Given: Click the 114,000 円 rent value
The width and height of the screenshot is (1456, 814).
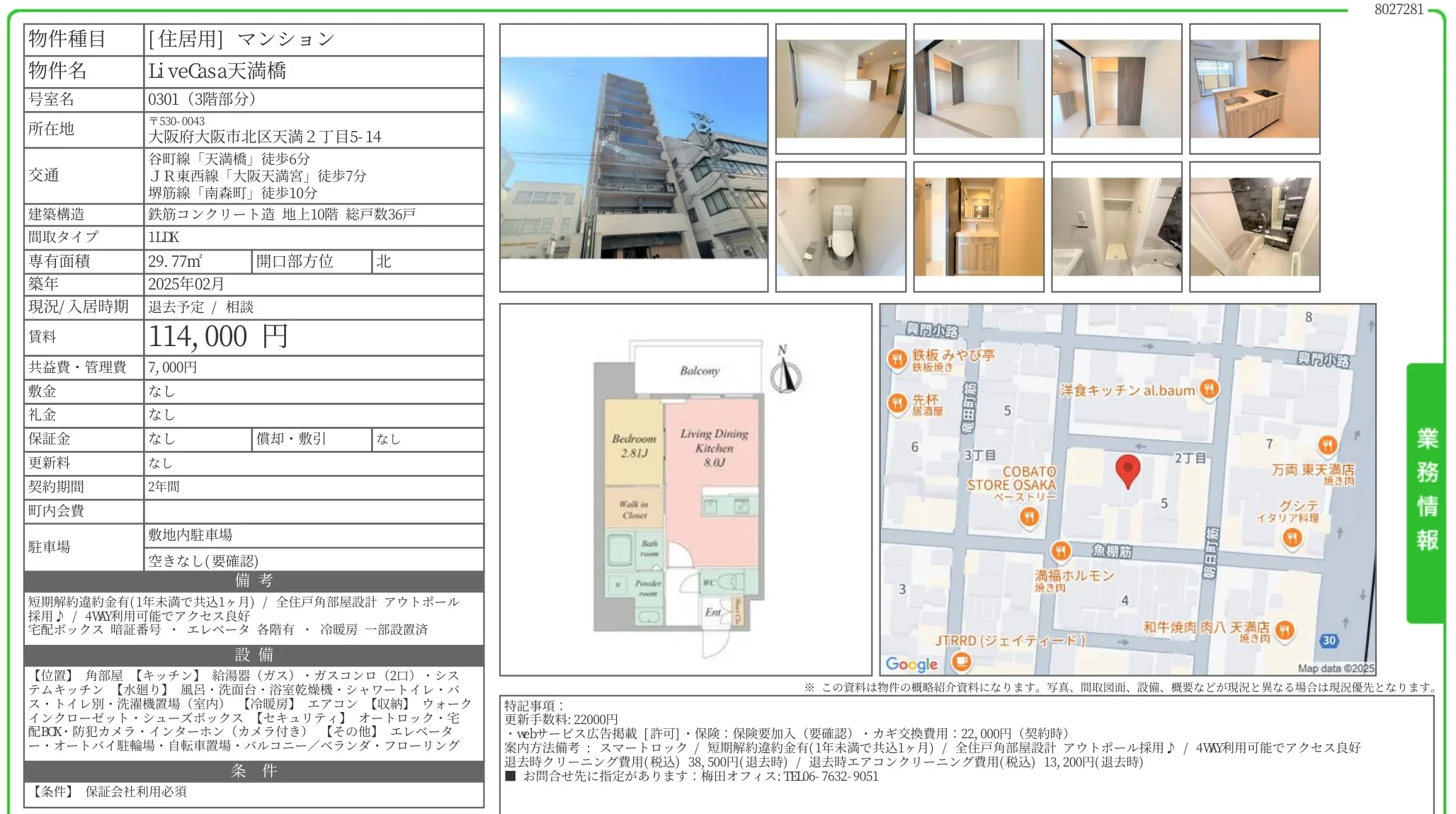Looking at the screenshot, I should [218, 337].
